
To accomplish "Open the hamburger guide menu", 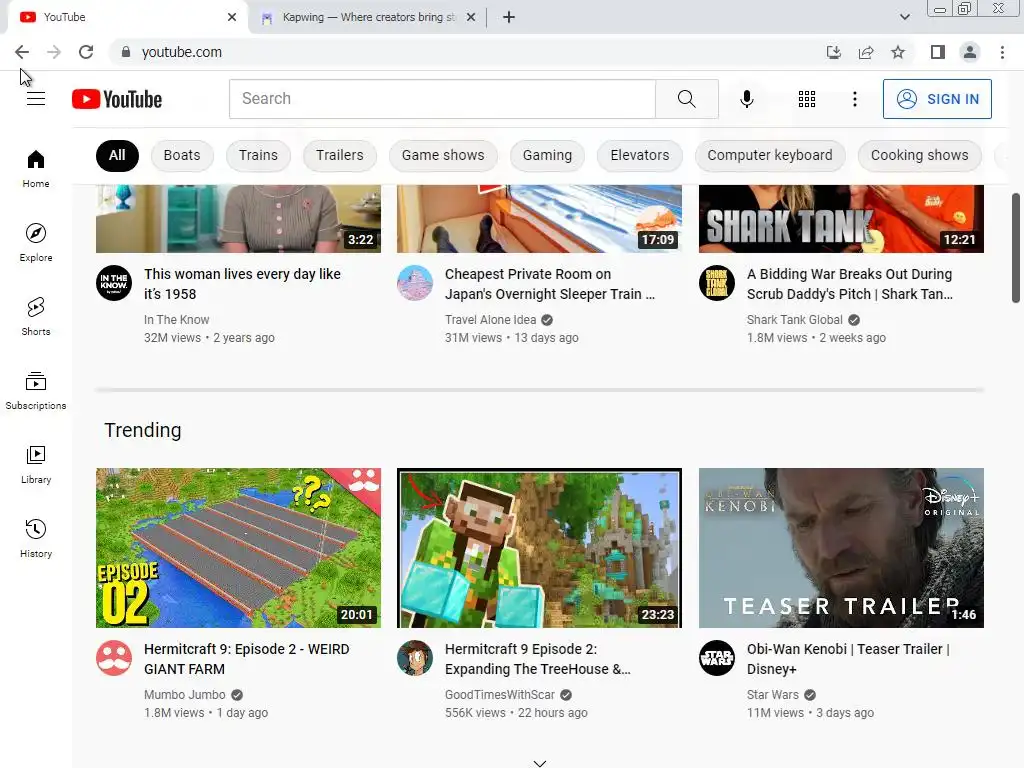I will [x=36, y=99].
